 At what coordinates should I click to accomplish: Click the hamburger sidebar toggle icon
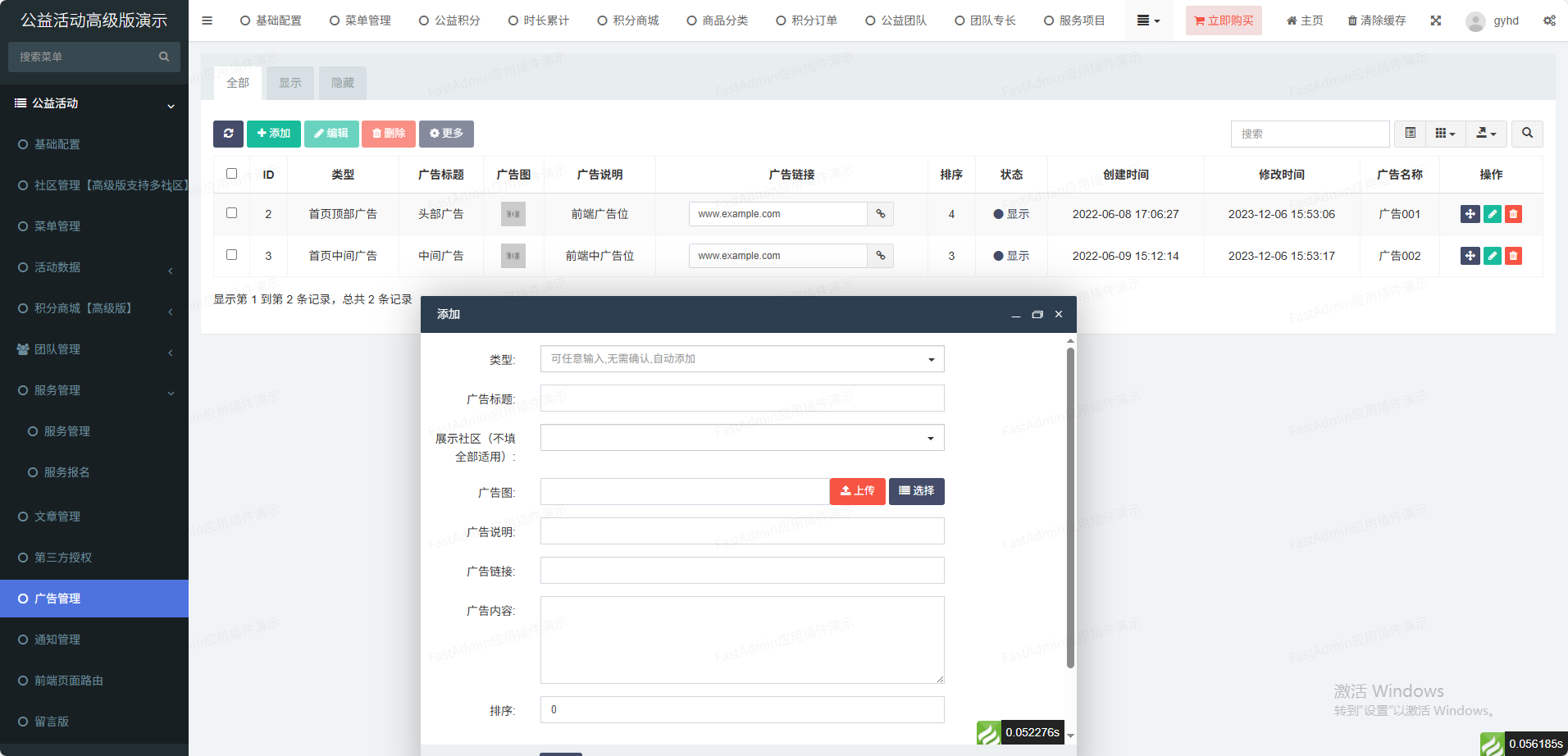(207, 20)
